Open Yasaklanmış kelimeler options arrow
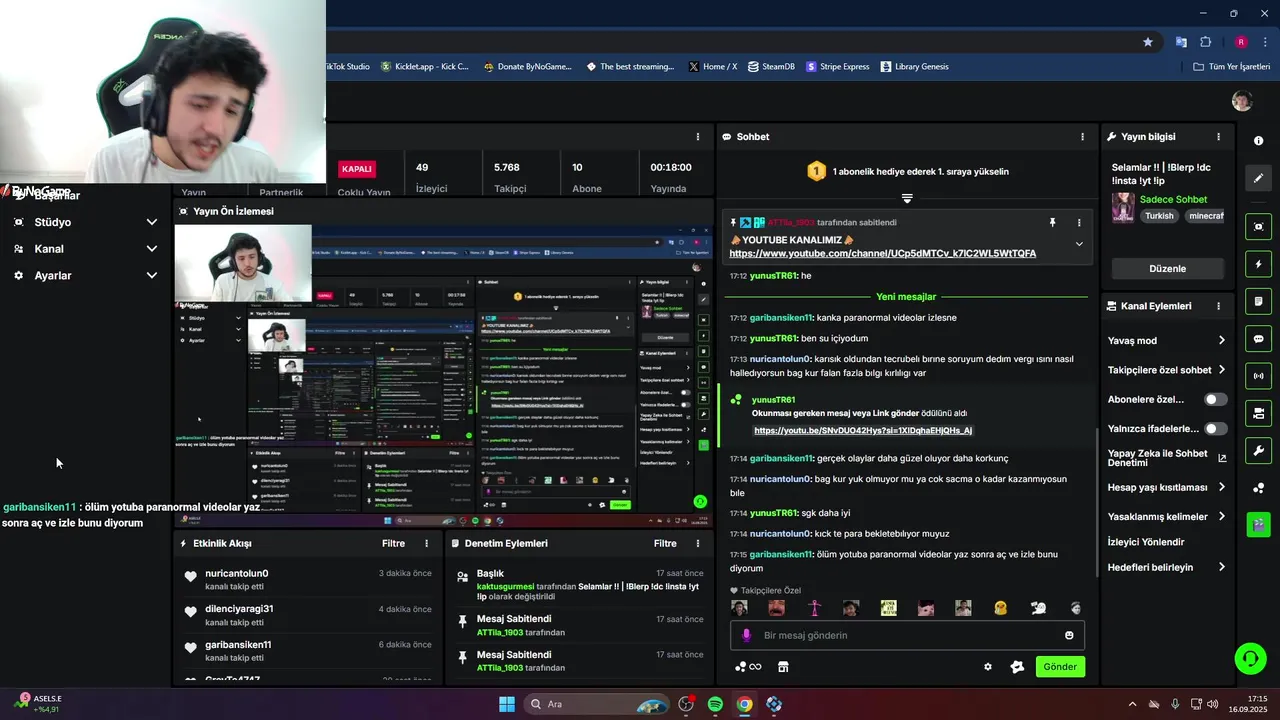Screen dimensions: 1280x720 click(1221, 516)
